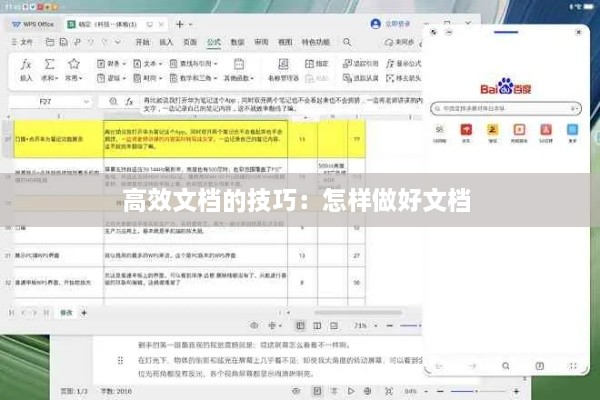Click the undo arrow in quick toolbar
The image size is (600, 400).
click(x=91, y=42)
